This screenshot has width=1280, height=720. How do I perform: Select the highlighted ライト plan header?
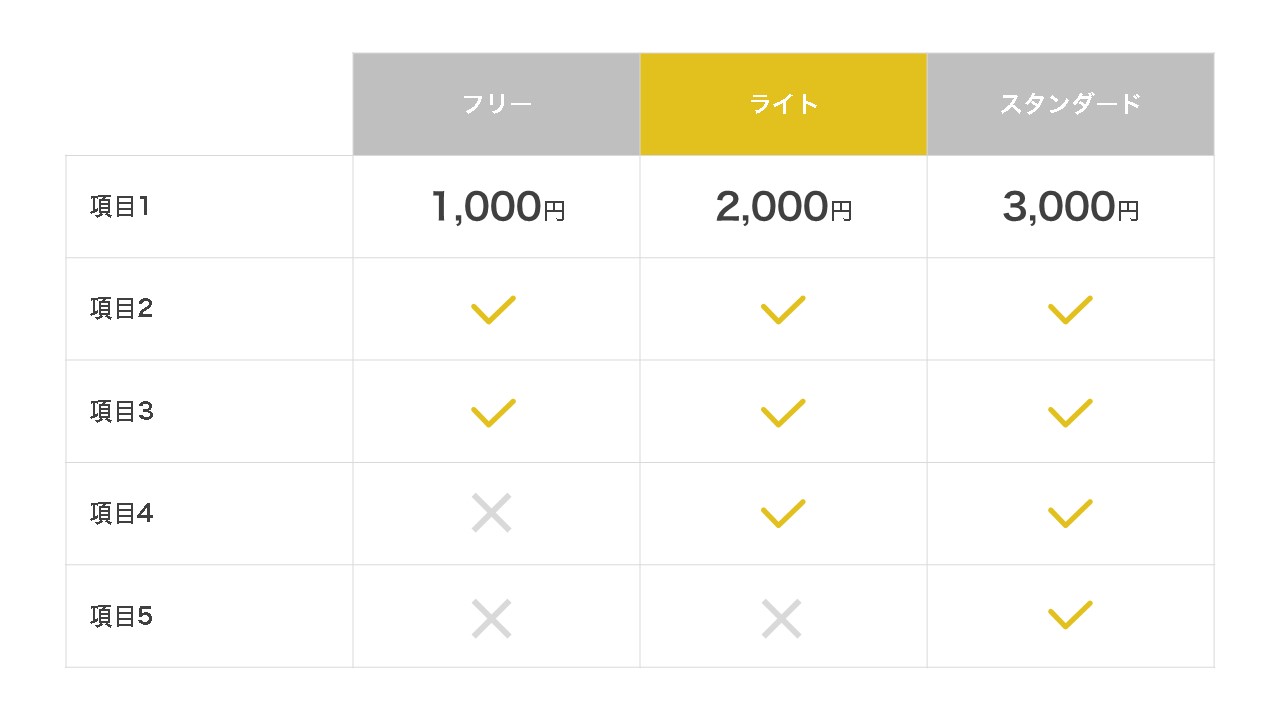(783, 104)
